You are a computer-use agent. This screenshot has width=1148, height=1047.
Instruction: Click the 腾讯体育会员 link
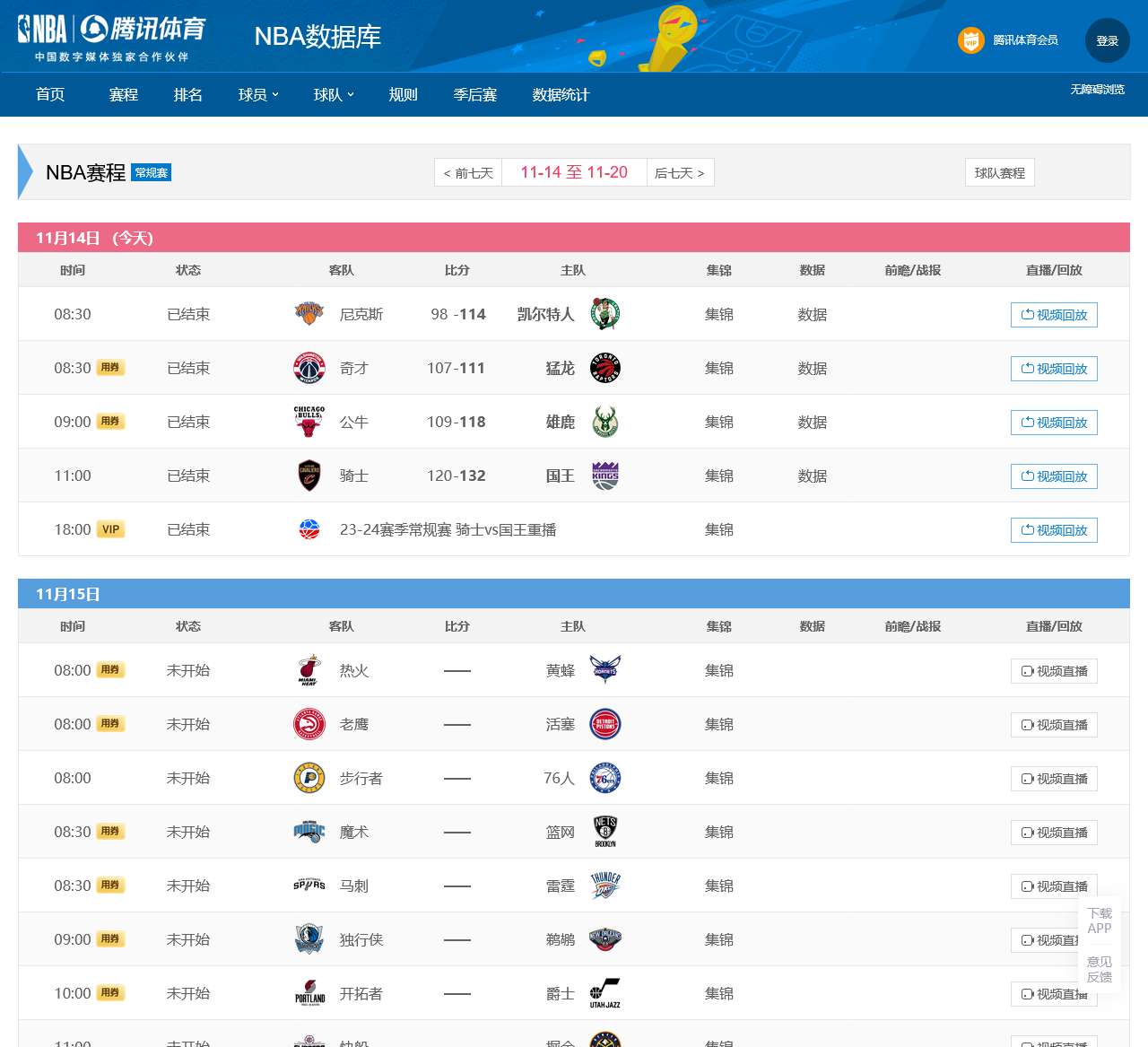[x=1025, y=40]
